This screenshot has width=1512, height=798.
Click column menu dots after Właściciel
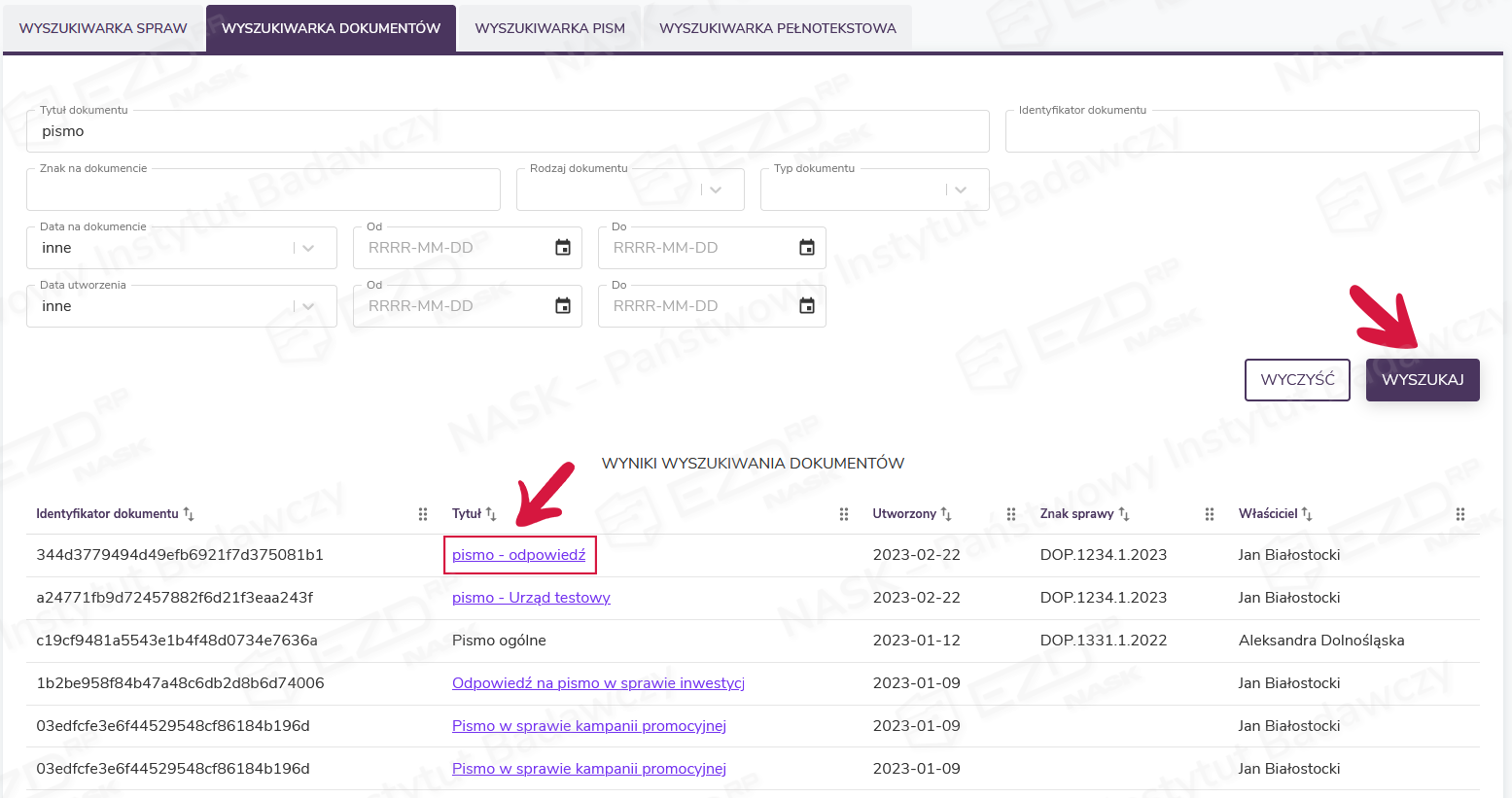pos(1460,514)
